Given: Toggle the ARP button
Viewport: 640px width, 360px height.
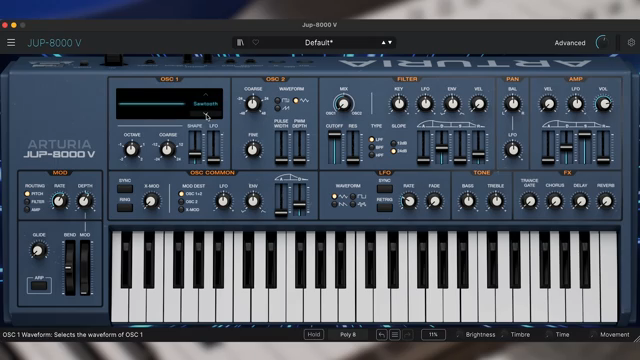Looking at the screenshot, I should (39, 286).
